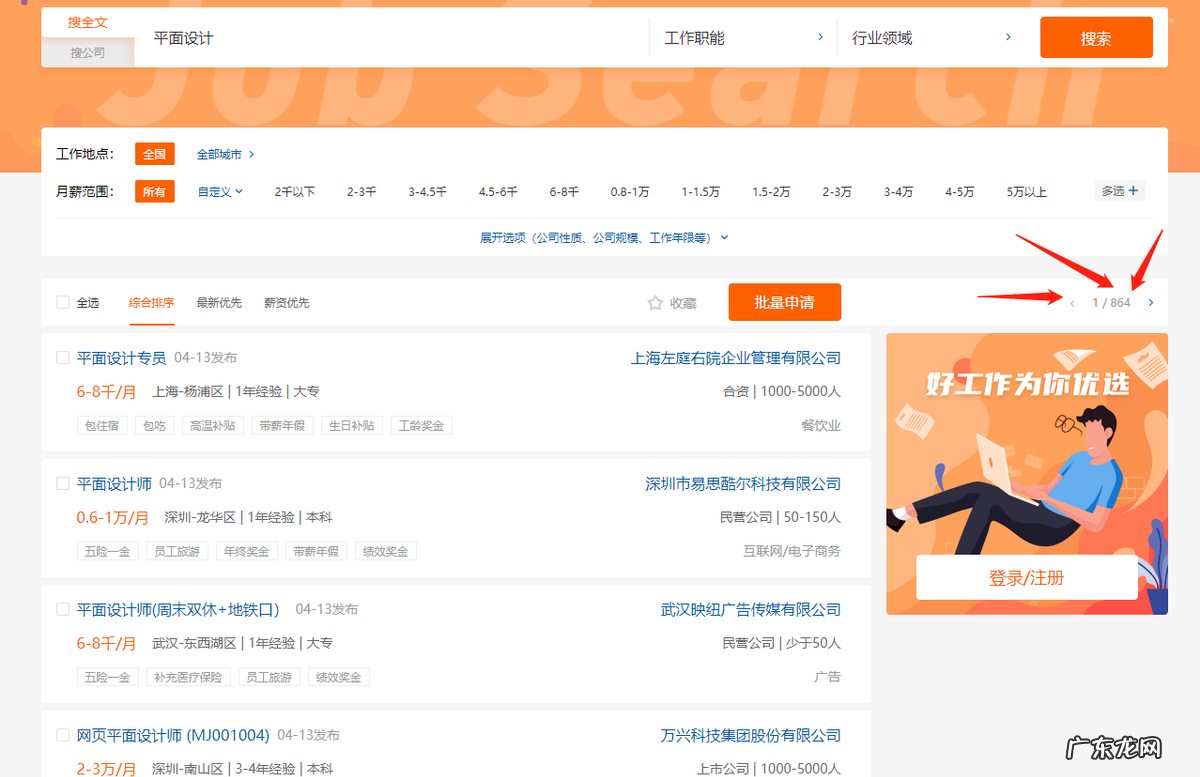Click the 多选+ multi-select option
This screenshot has width=1200, height=777.
(1118, 189)
